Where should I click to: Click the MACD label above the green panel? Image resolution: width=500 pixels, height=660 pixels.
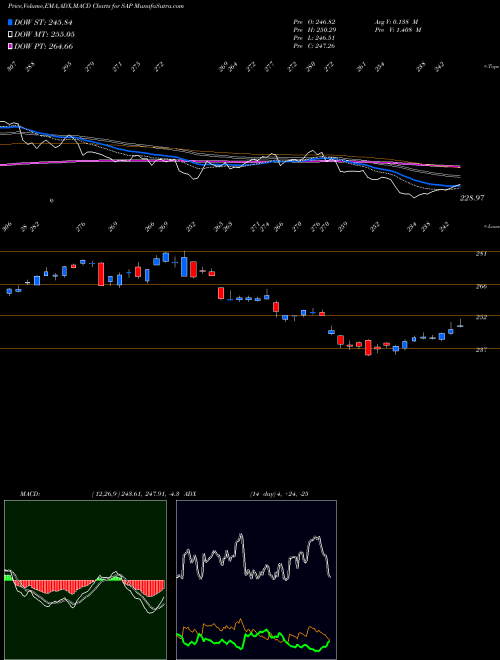click(29, 494)
